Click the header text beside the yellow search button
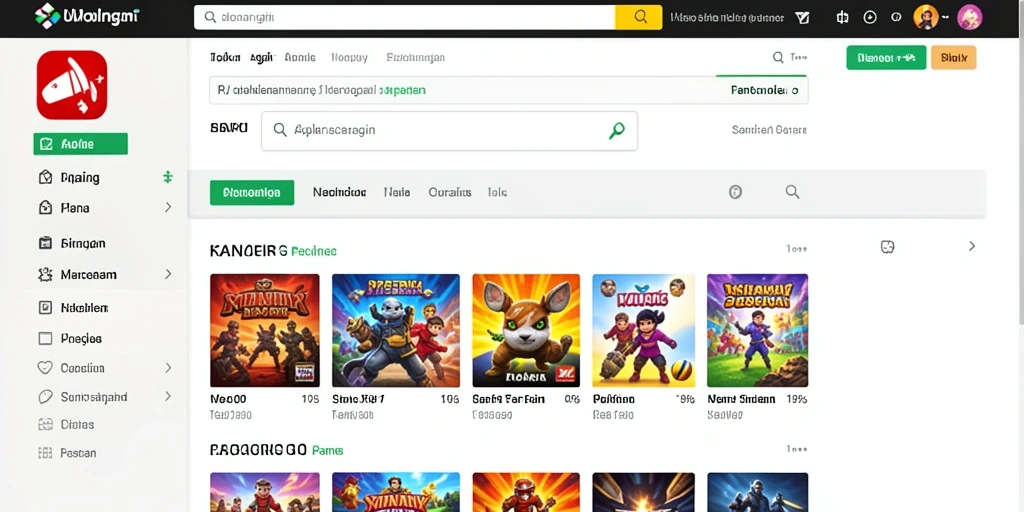Image resolution: width=1024 pixels, height=512 pixels. tap(727, 18)
